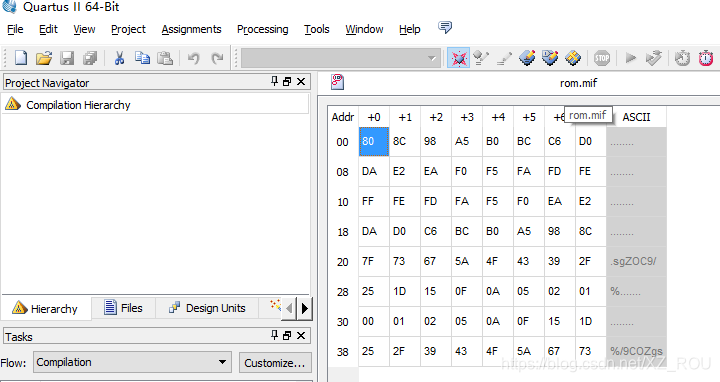Click the ASCII column header
Screen dimensions: 720x382
coord(636,117)
